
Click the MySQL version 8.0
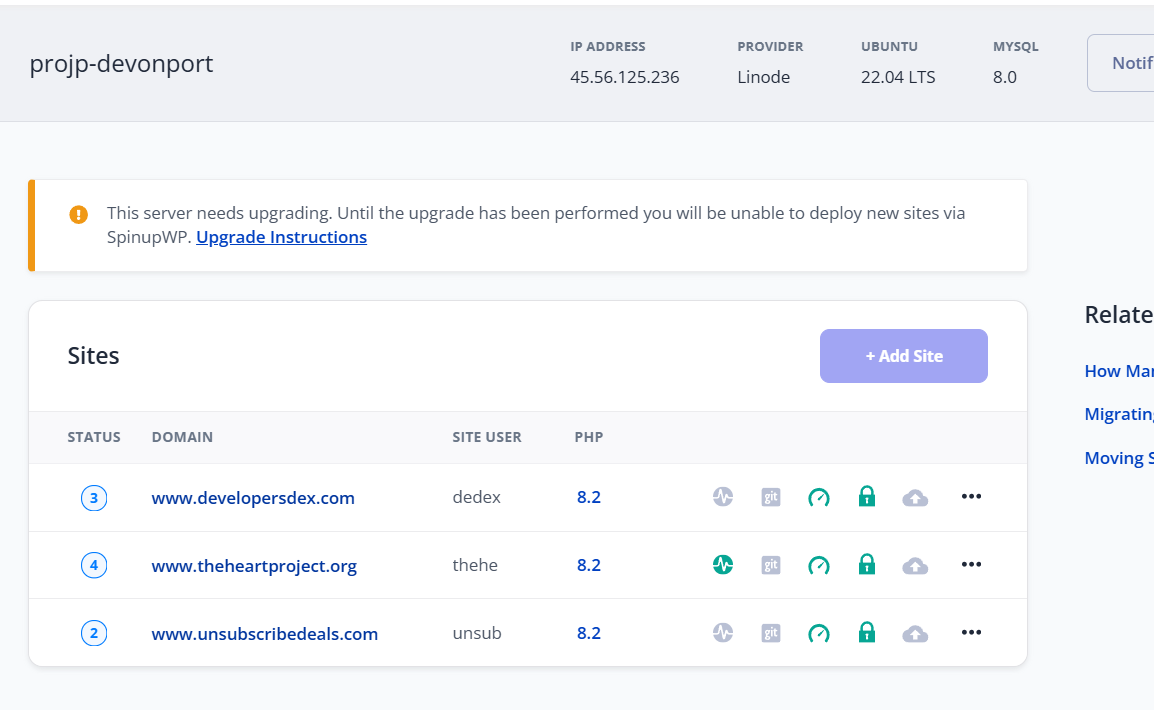click(1005, 77)
